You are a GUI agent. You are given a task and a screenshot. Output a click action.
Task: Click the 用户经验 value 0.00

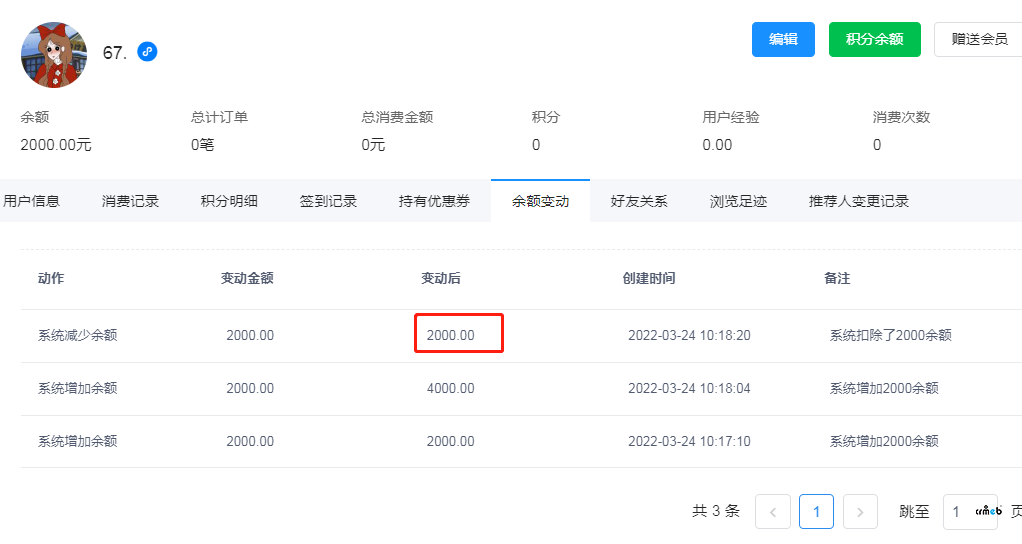pos(717,145)
